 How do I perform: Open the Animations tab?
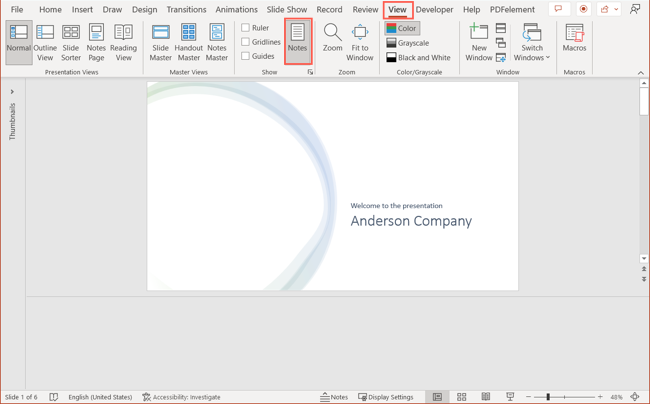(236, 9)
